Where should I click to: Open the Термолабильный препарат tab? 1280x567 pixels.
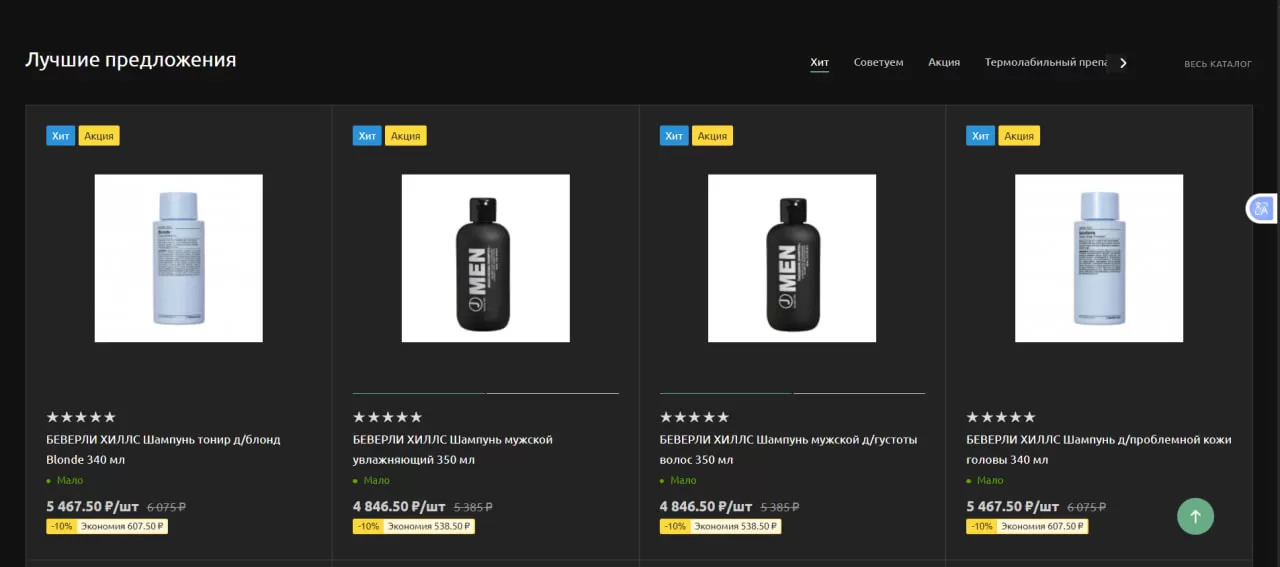pos(1045,62)
